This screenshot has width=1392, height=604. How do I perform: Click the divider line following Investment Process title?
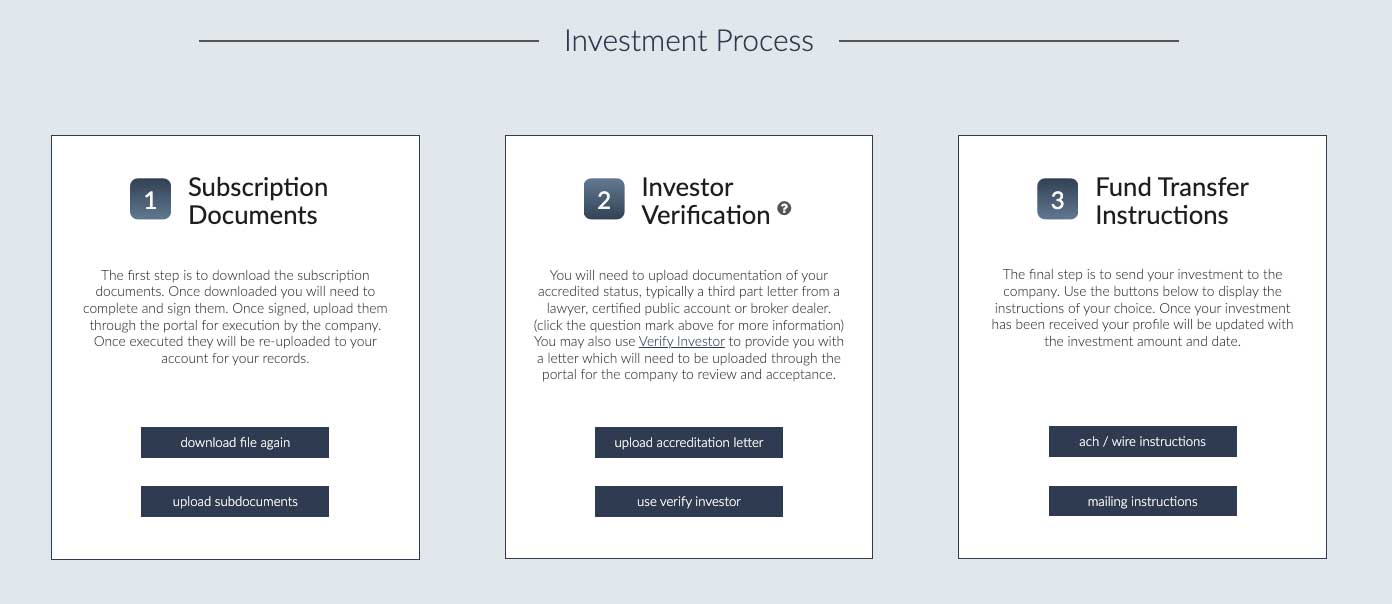[1009, 41]
